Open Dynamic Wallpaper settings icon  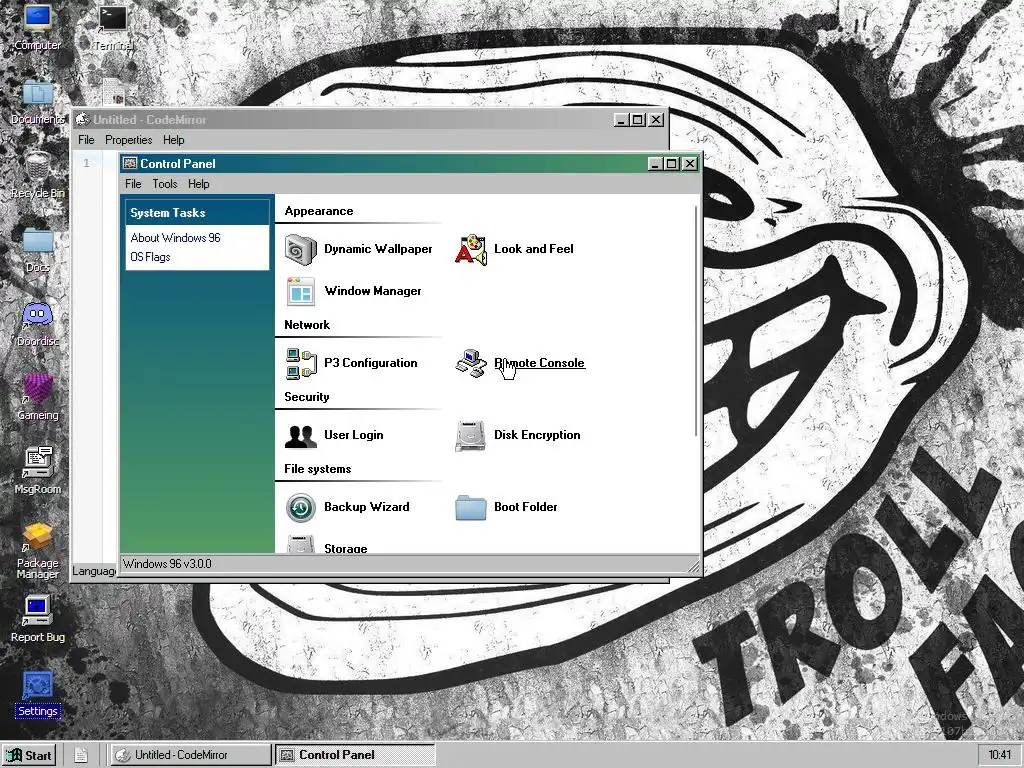click(300, 249)
